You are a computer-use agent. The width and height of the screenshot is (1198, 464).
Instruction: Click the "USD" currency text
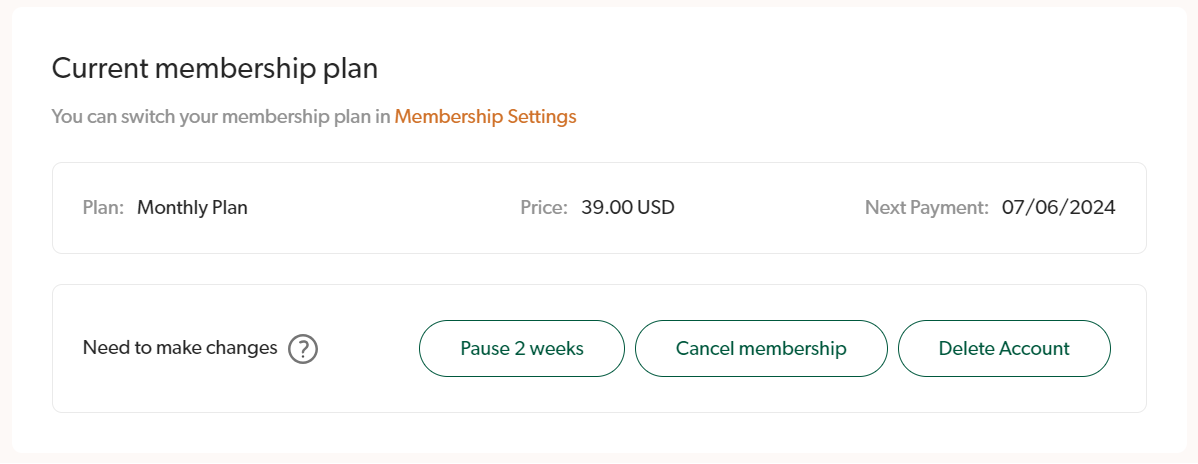point(656,208)
